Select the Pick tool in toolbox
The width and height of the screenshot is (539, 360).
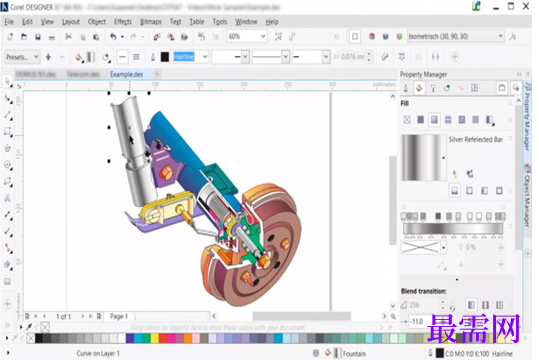click(7, 81)
